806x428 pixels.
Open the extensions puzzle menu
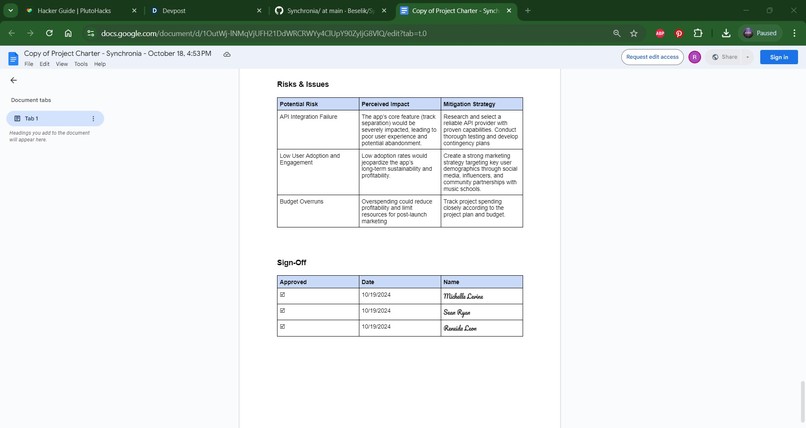point(698,33)
